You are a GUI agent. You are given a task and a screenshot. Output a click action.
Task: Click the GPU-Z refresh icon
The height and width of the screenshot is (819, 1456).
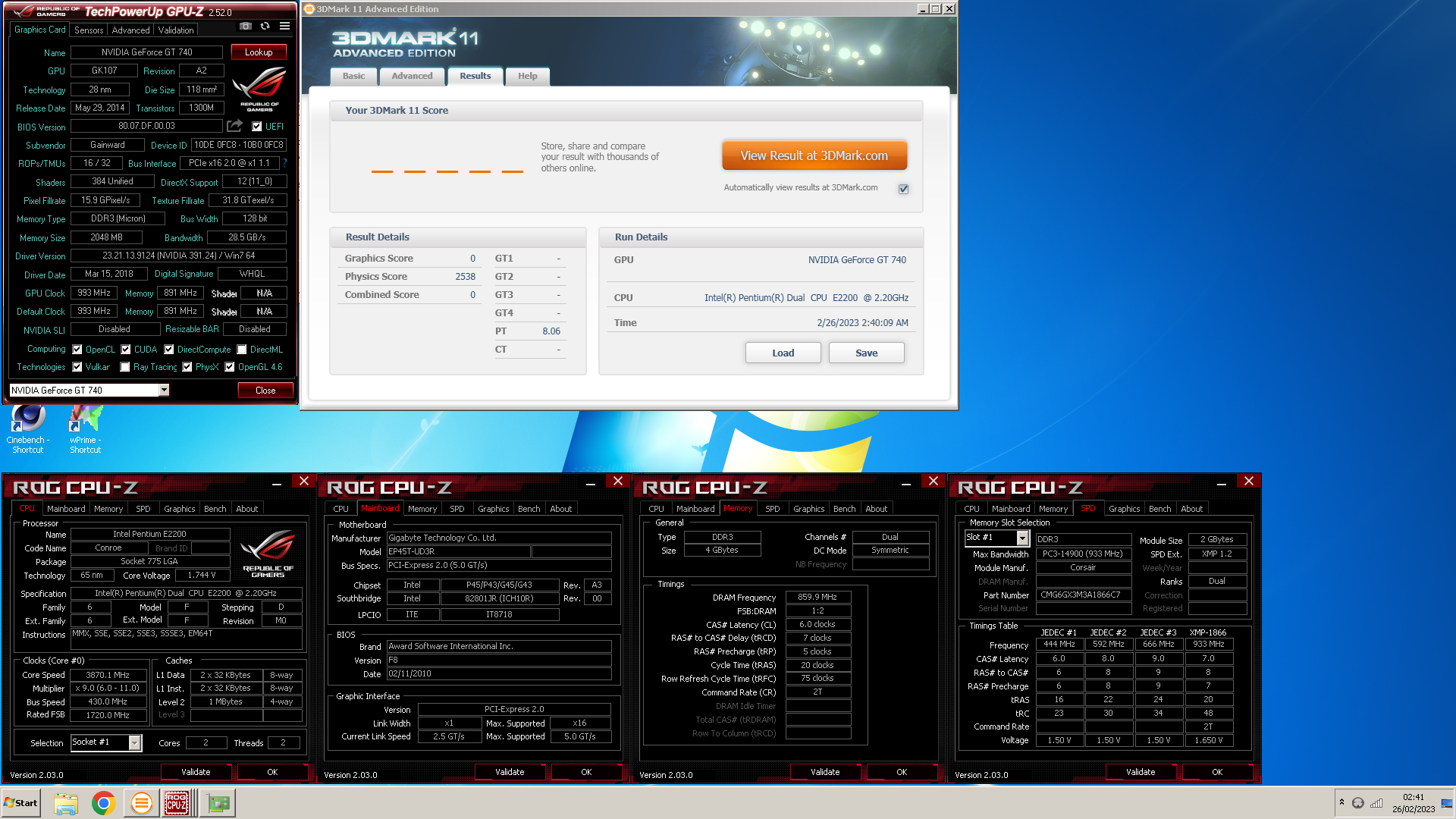tap(265, 27)
